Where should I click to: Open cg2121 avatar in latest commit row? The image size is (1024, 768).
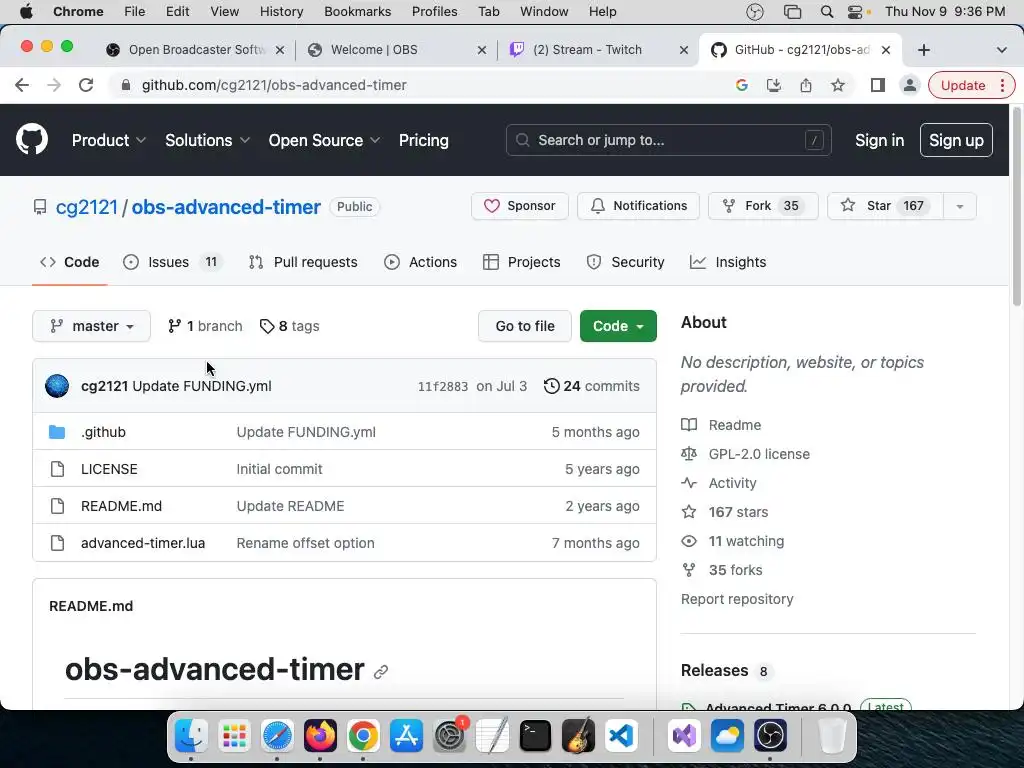[x=57, y=386]
